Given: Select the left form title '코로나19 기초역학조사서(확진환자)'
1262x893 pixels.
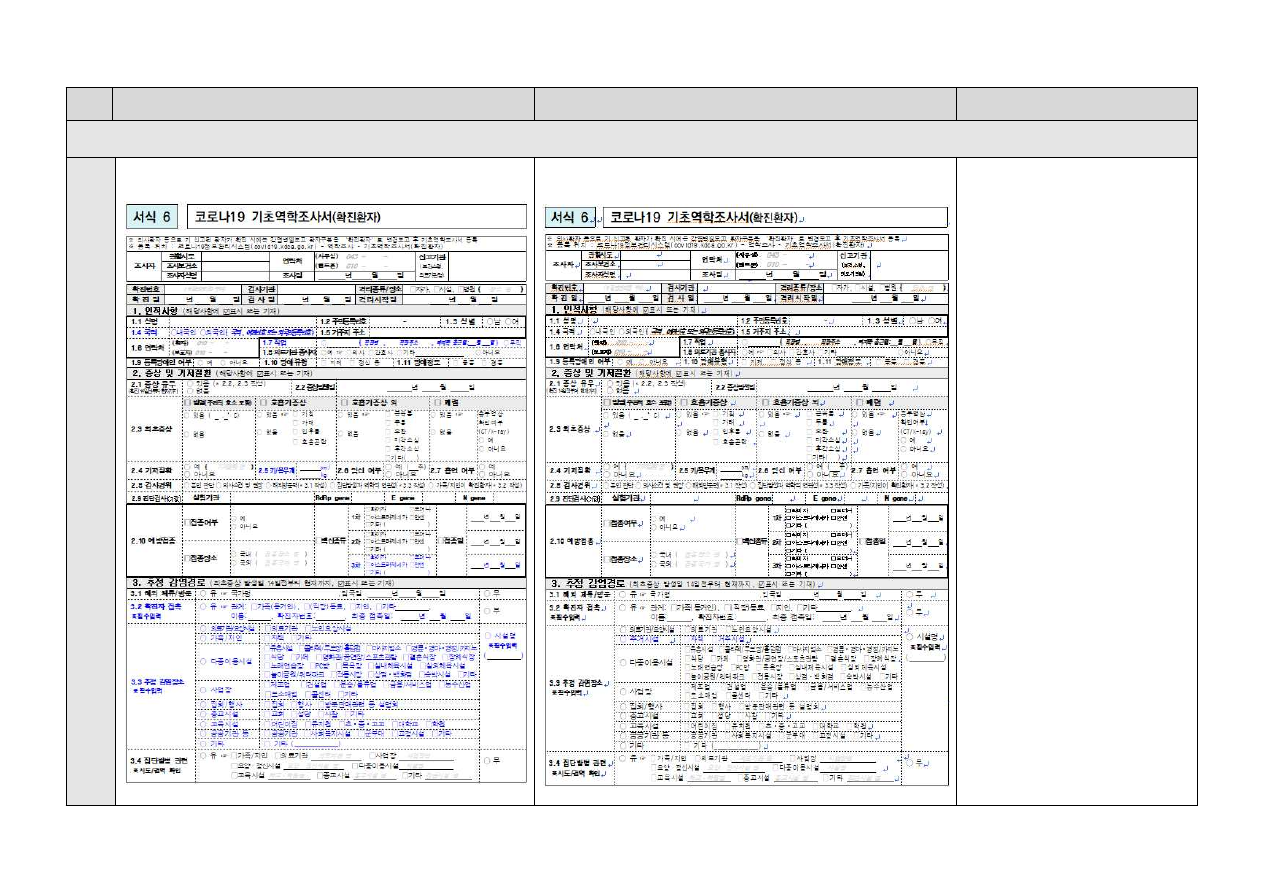Looking at the screenshot, I should (x=289, y=217).
